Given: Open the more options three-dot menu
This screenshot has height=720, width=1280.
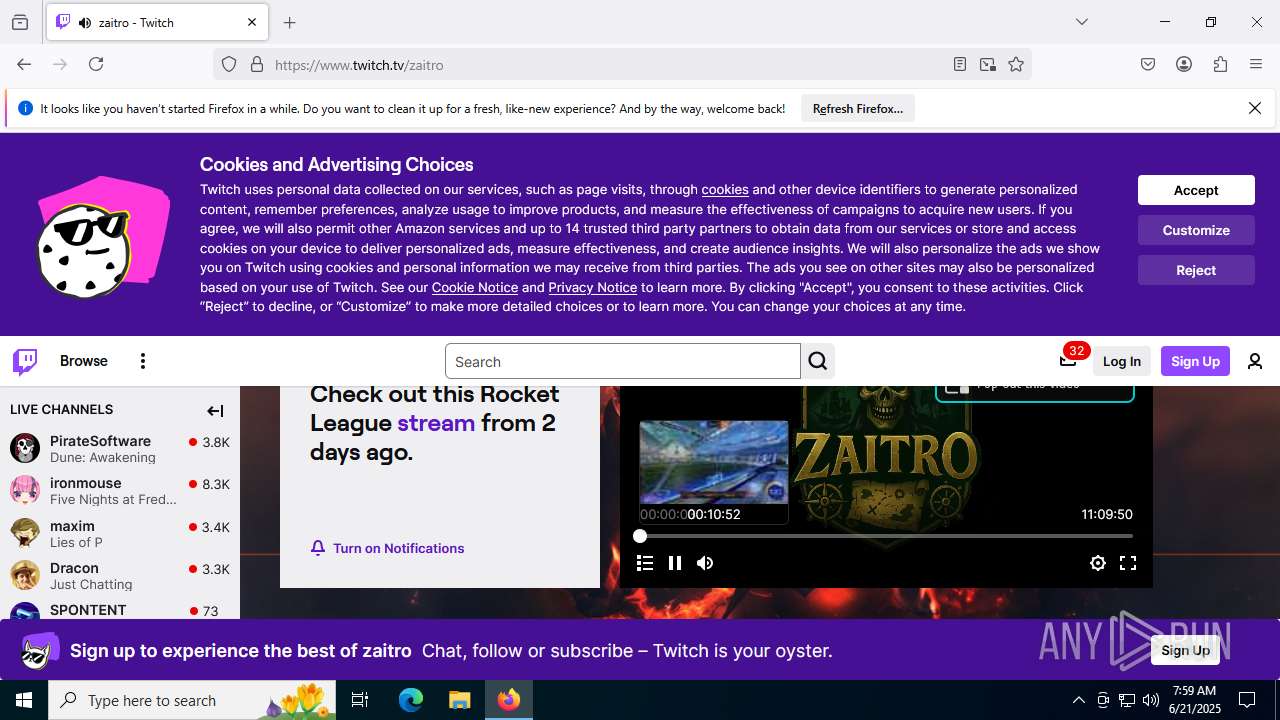Looking at the screenshot, I should [x=143, y=361].
